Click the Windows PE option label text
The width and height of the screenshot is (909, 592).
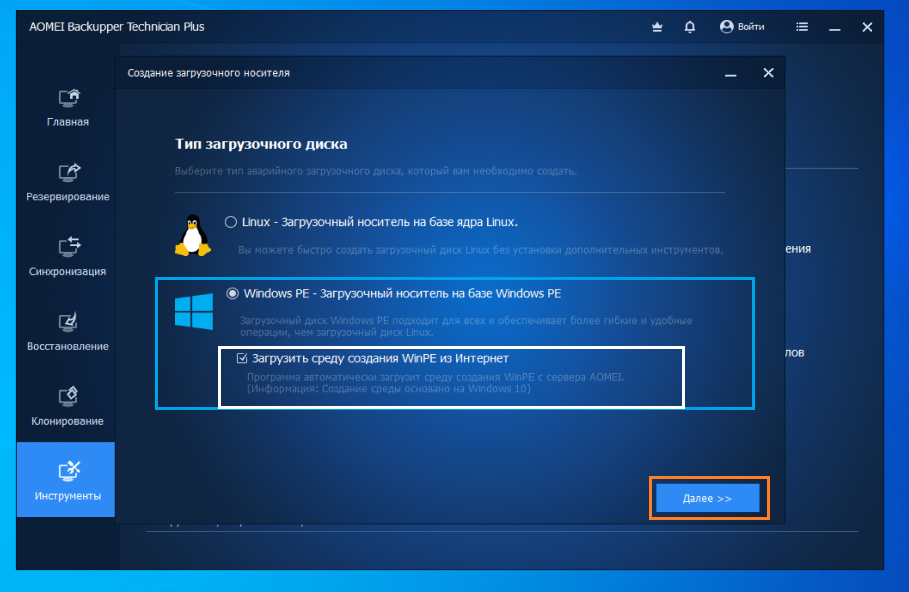(402, 293)
